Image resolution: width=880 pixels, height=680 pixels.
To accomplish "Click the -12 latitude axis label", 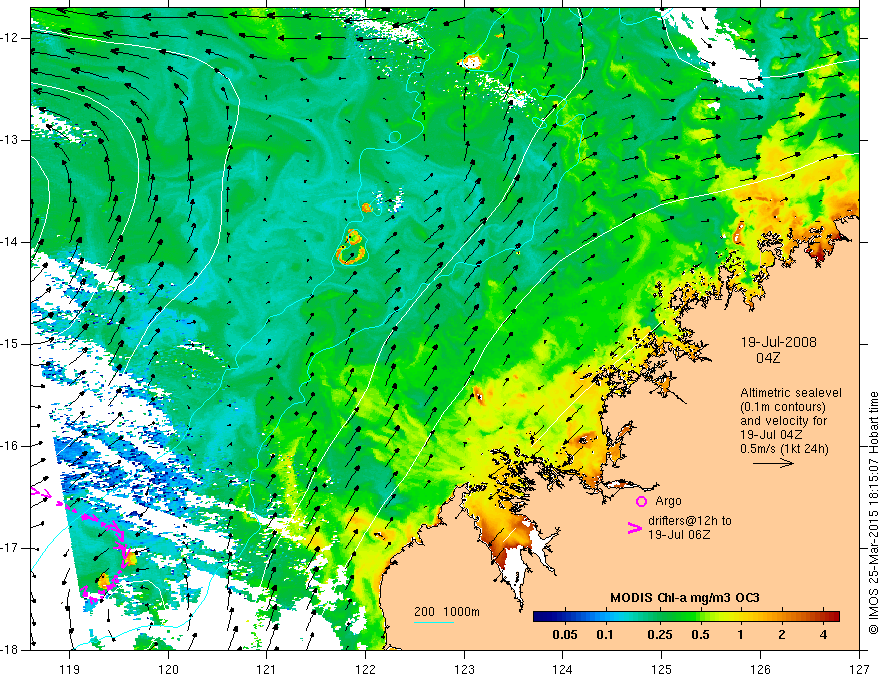I will coord(11,38).
